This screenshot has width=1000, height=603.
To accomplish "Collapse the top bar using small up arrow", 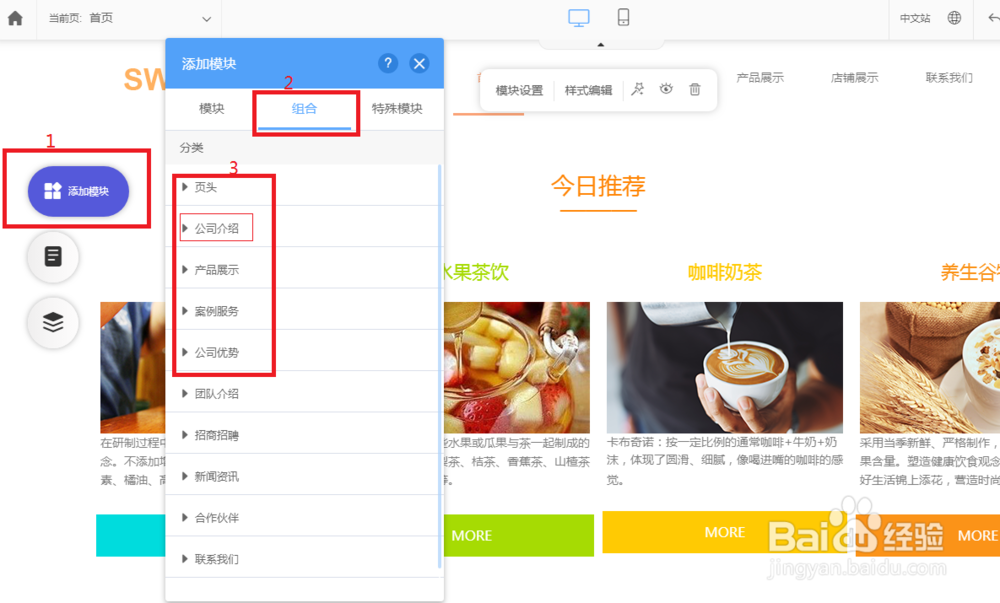I will point(600,45).
